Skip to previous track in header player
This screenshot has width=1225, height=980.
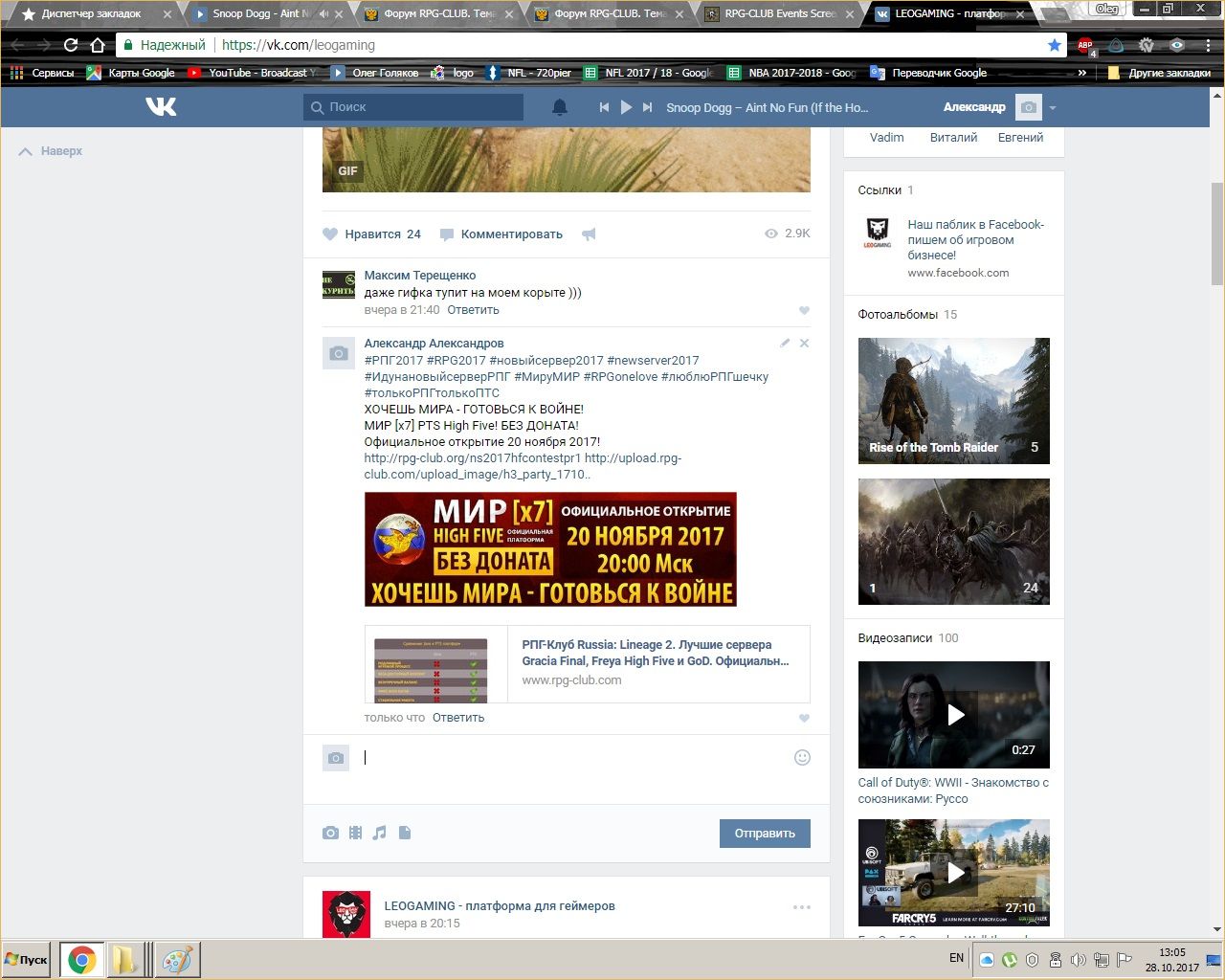pyautogui.click(x=604, y=107)
